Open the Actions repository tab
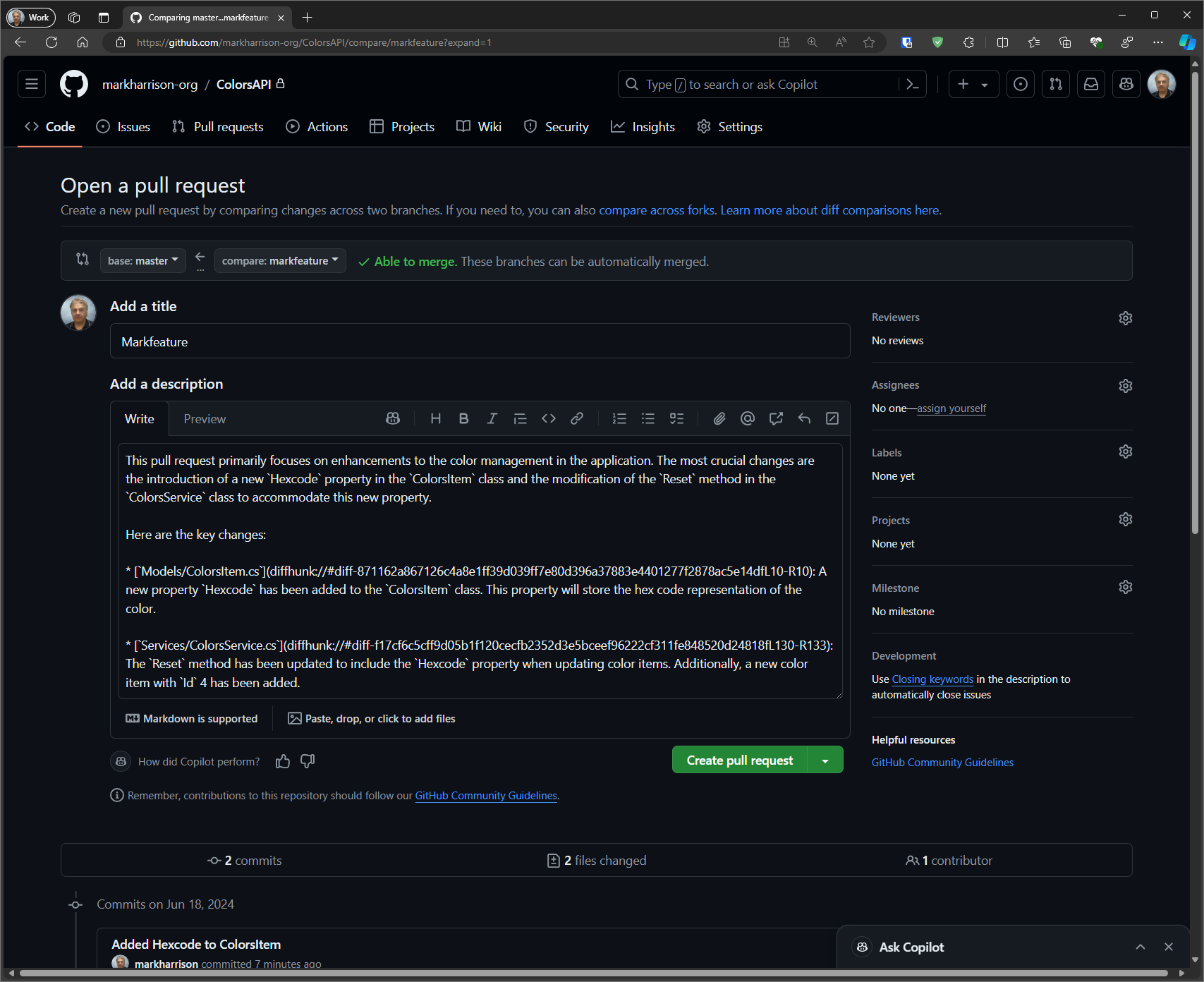The width and height of the screenshot is (1204, 982). click(317, 127)
